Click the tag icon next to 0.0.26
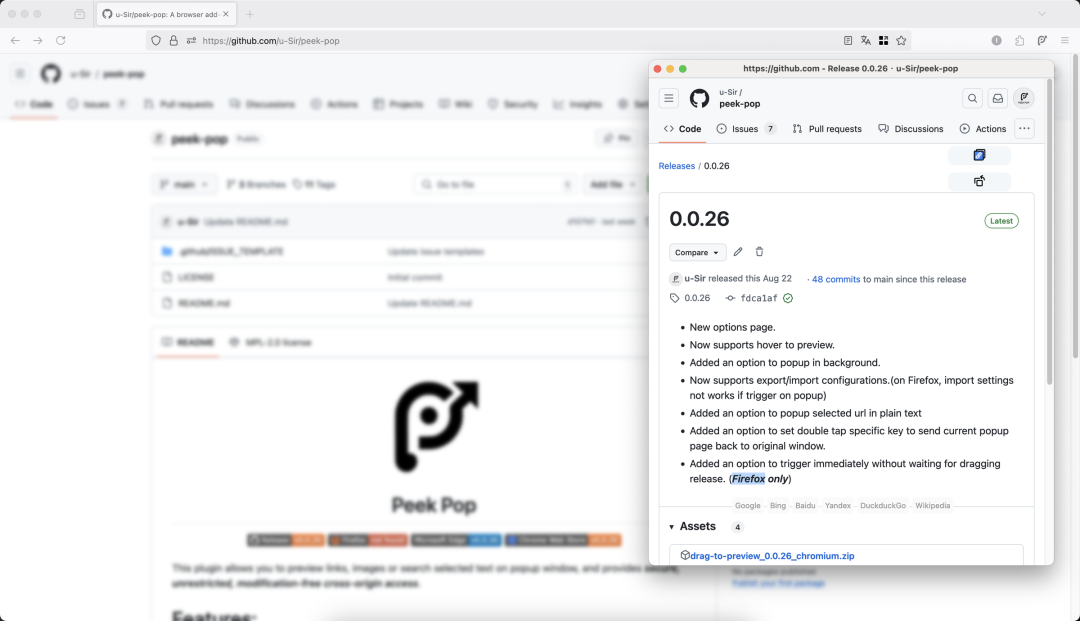This screenshot has width=1080, height=621. click(674, 298)
